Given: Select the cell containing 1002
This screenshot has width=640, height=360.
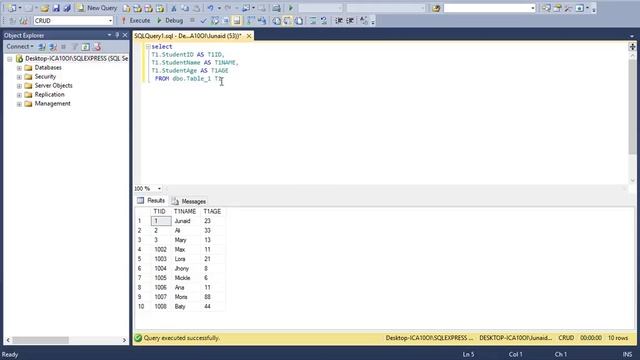Looking at the screenshot, I should click(161, 249).
